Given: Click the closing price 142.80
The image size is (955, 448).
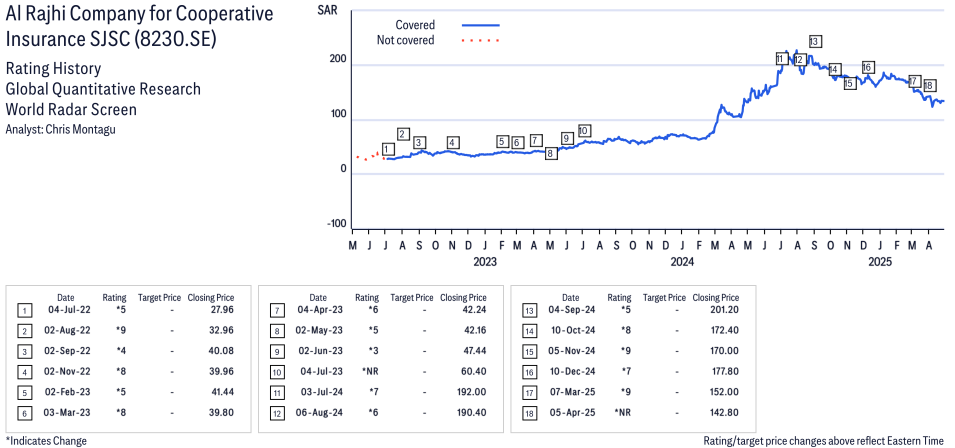Looking at the screenshot, I should pos(725,413).
